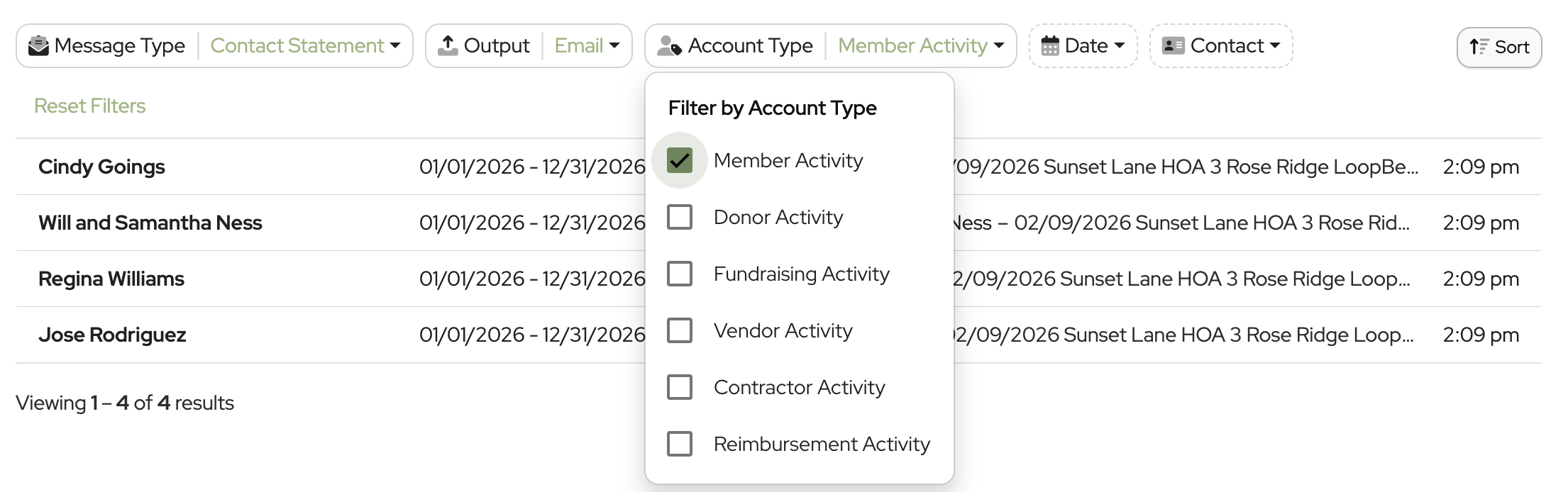Viewport: 1568px width, 492px height.
Task: Open the Cindy Goings message row
Action: click(x=101, y=167)
